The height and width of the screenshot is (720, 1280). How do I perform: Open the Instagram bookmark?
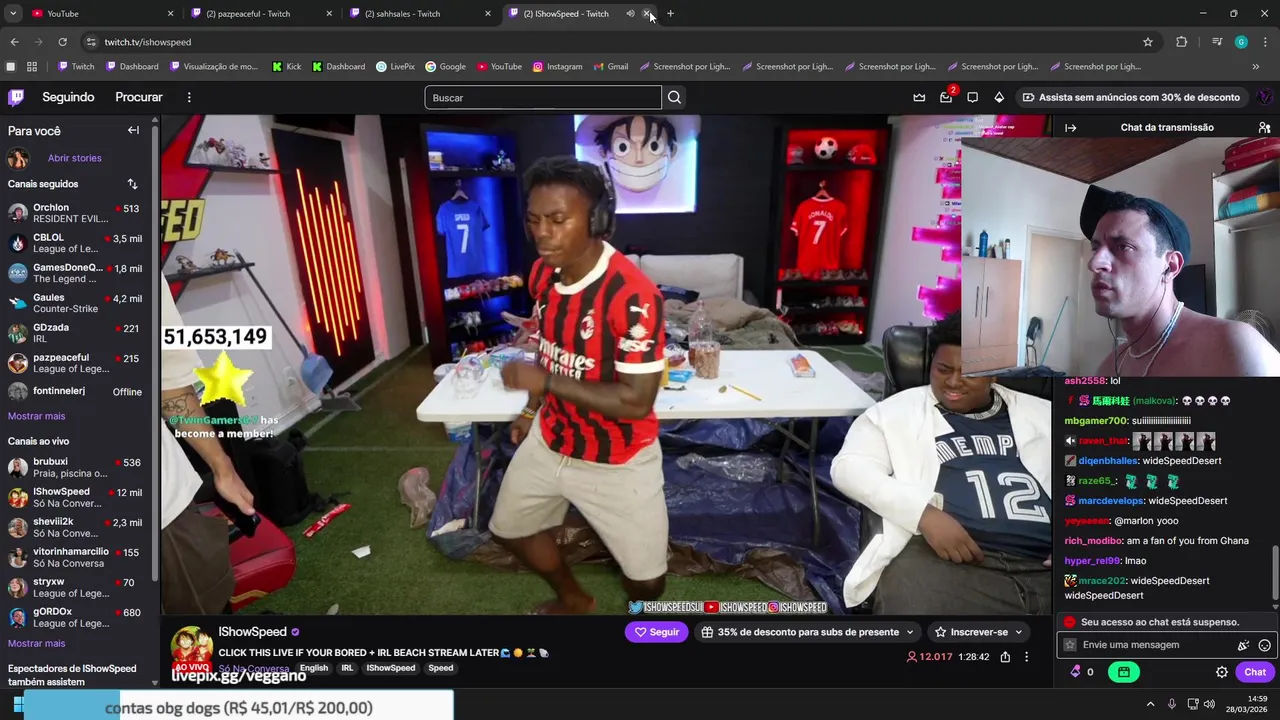(x=557, y=67)
